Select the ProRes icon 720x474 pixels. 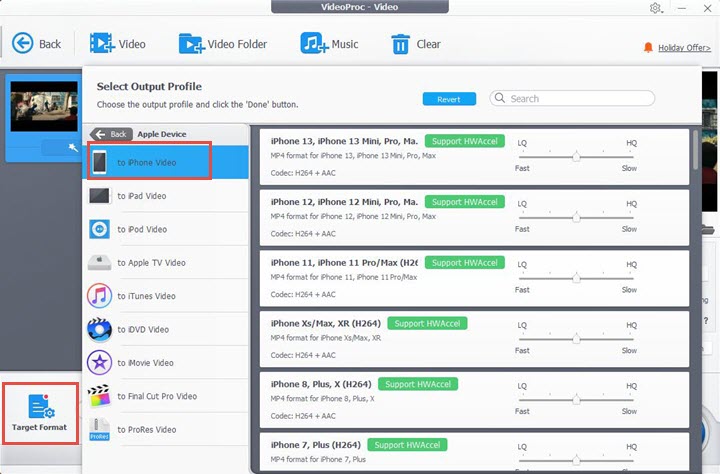(99, 429)
